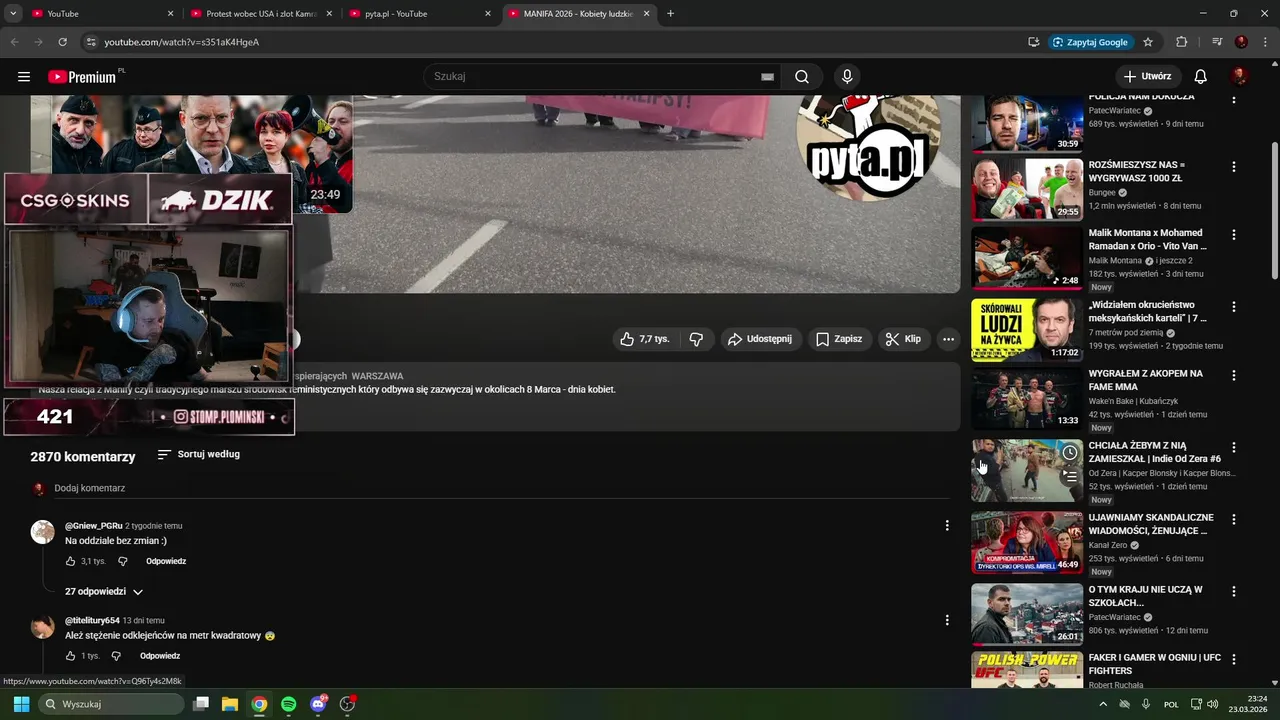Open browser extensions puzzle icon
Image resolution: width=1280 pixels, height=720 pixels.
point(1181,42)
